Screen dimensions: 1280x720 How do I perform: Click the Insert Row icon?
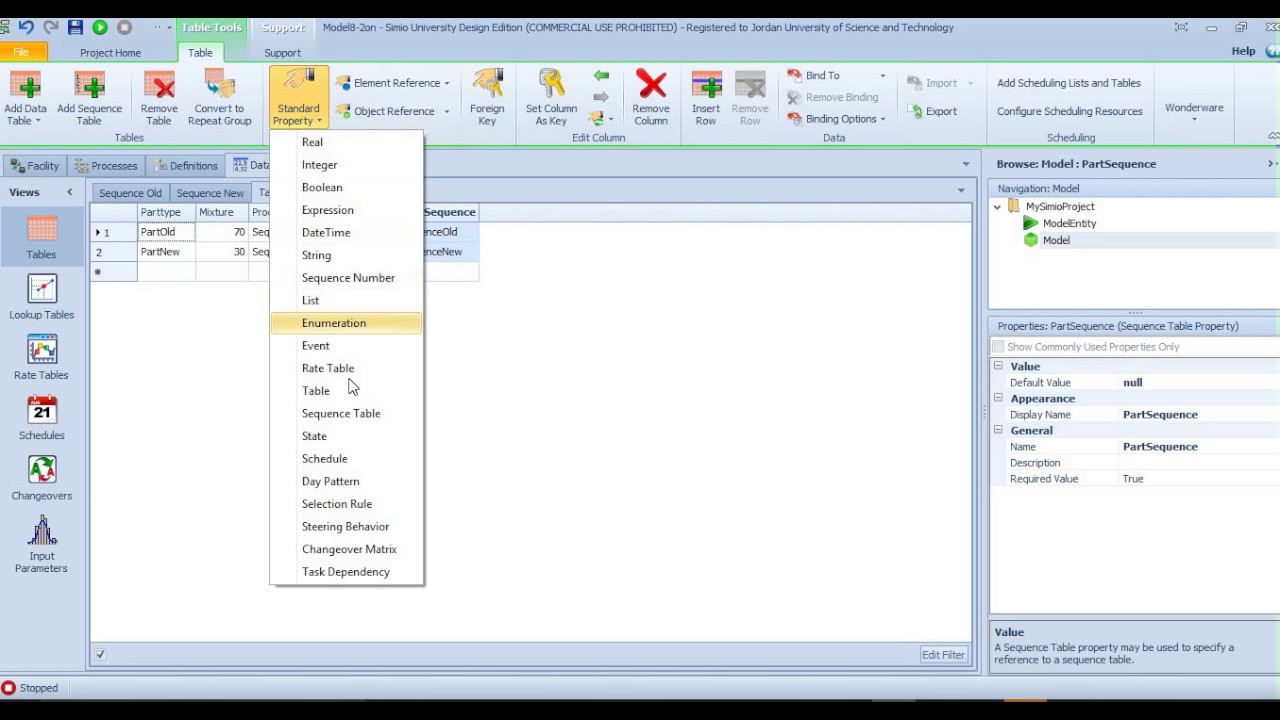(706, 98)
